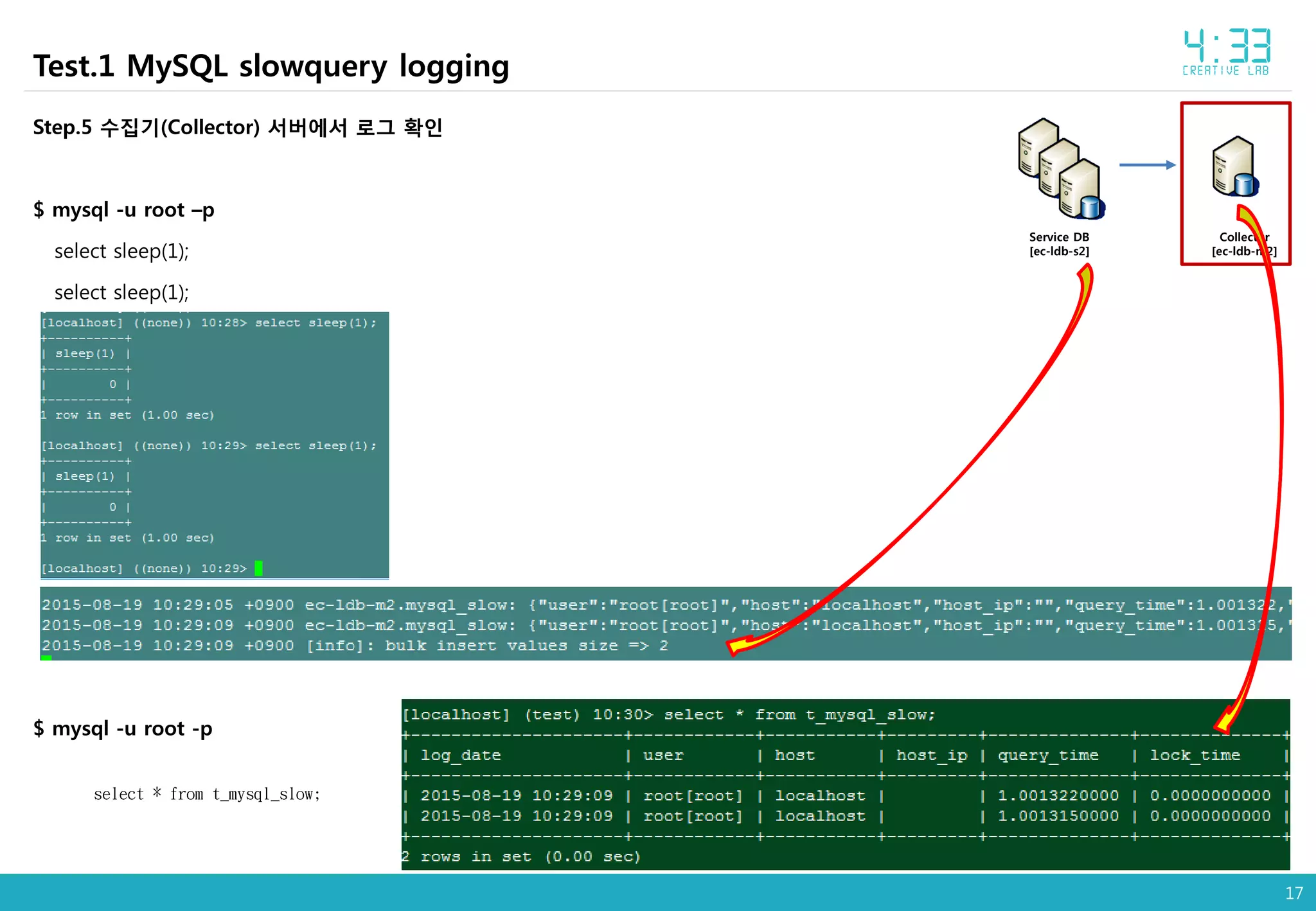Viewport: 1316px width, 911px height.
Task: Click the Service DB [ec-ldb-s2] label
Action: tap(1059, 244)
